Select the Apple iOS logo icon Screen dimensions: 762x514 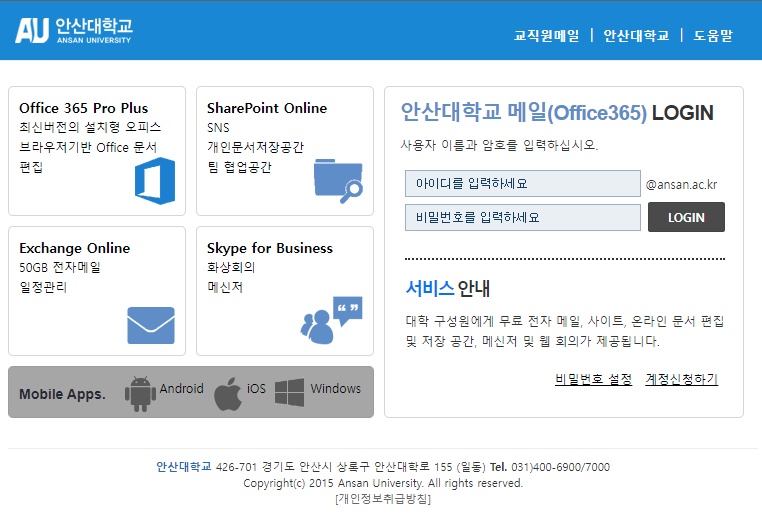click(228, 394)
